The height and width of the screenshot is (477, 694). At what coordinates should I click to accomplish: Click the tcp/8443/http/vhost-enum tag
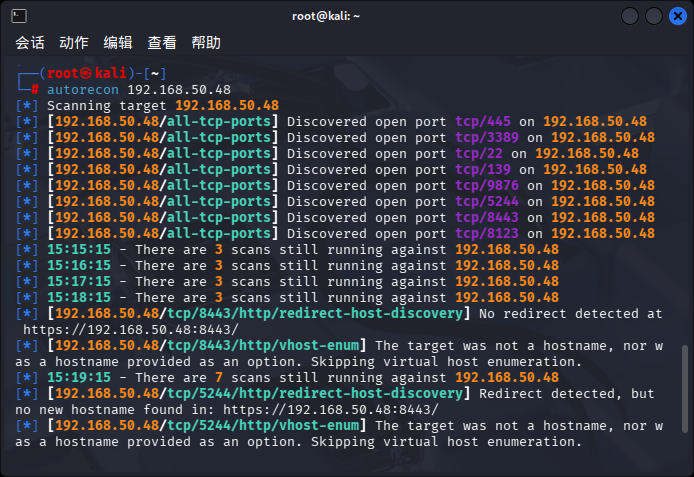(x=263, y=345)
